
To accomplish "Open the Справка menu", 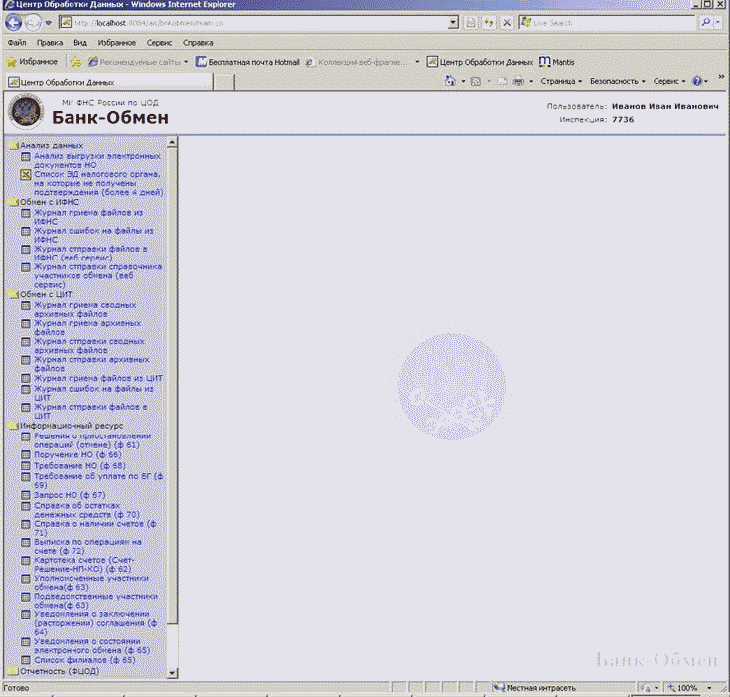I will [198, 43].
